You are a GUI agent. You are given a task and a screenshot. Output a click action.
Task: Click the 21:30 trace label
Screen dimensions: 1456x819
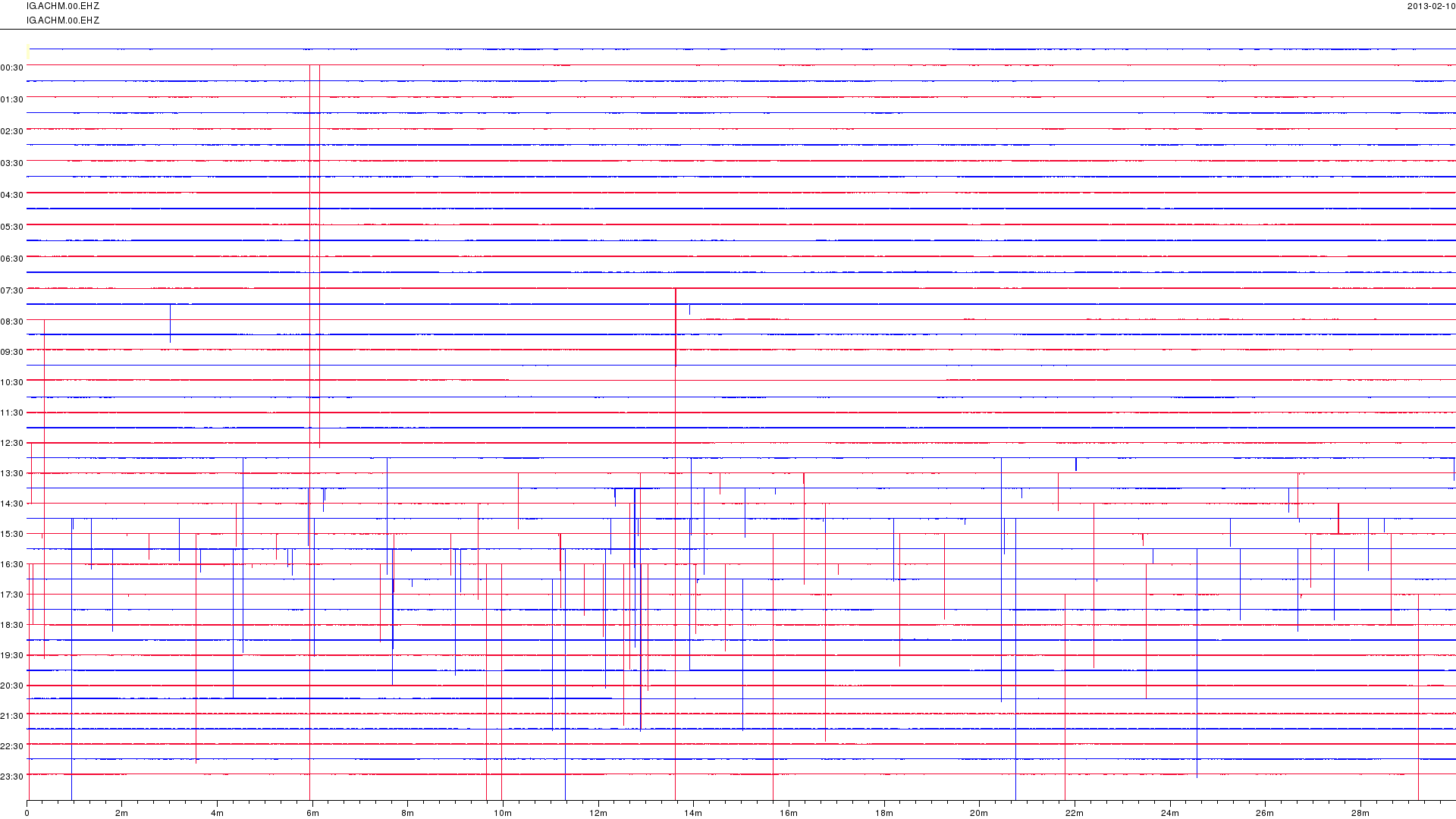tap(12, 716)
